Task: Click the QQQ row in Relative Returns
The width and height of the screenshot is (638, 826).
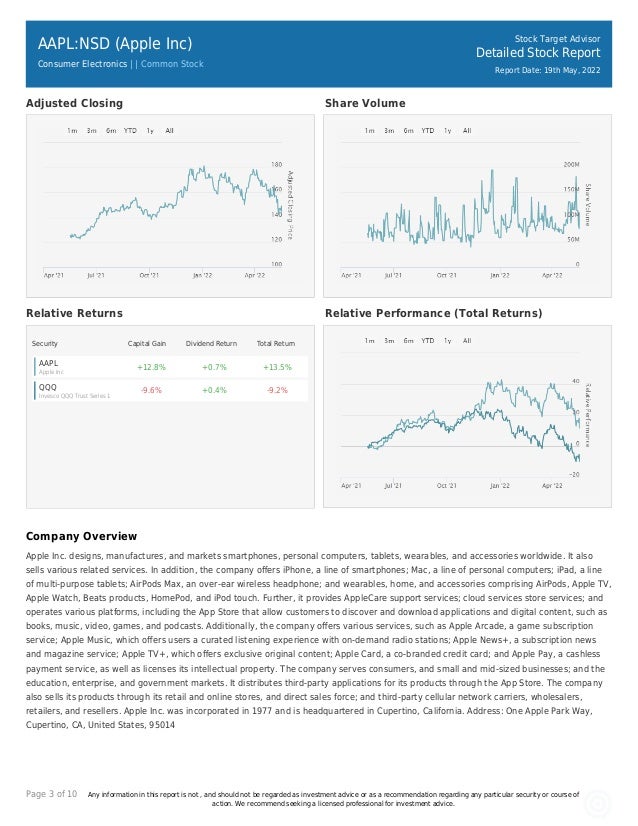Action: [x=171, y=390]
